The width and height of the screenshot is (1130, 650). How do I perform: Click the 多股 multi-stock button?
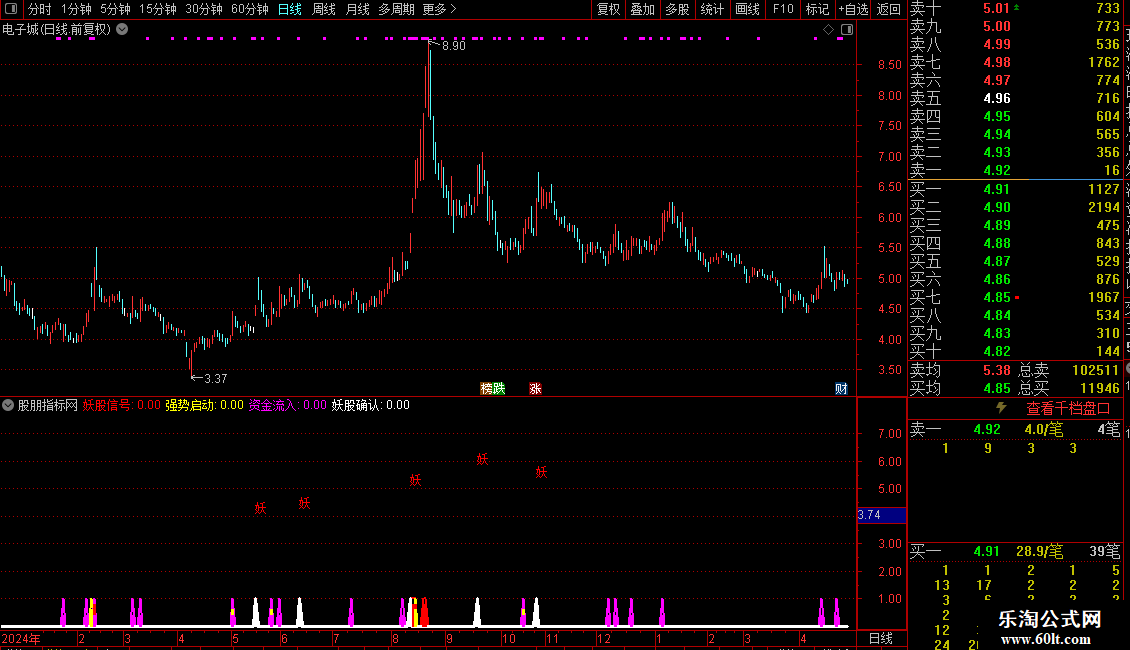(x=677, y=9)
